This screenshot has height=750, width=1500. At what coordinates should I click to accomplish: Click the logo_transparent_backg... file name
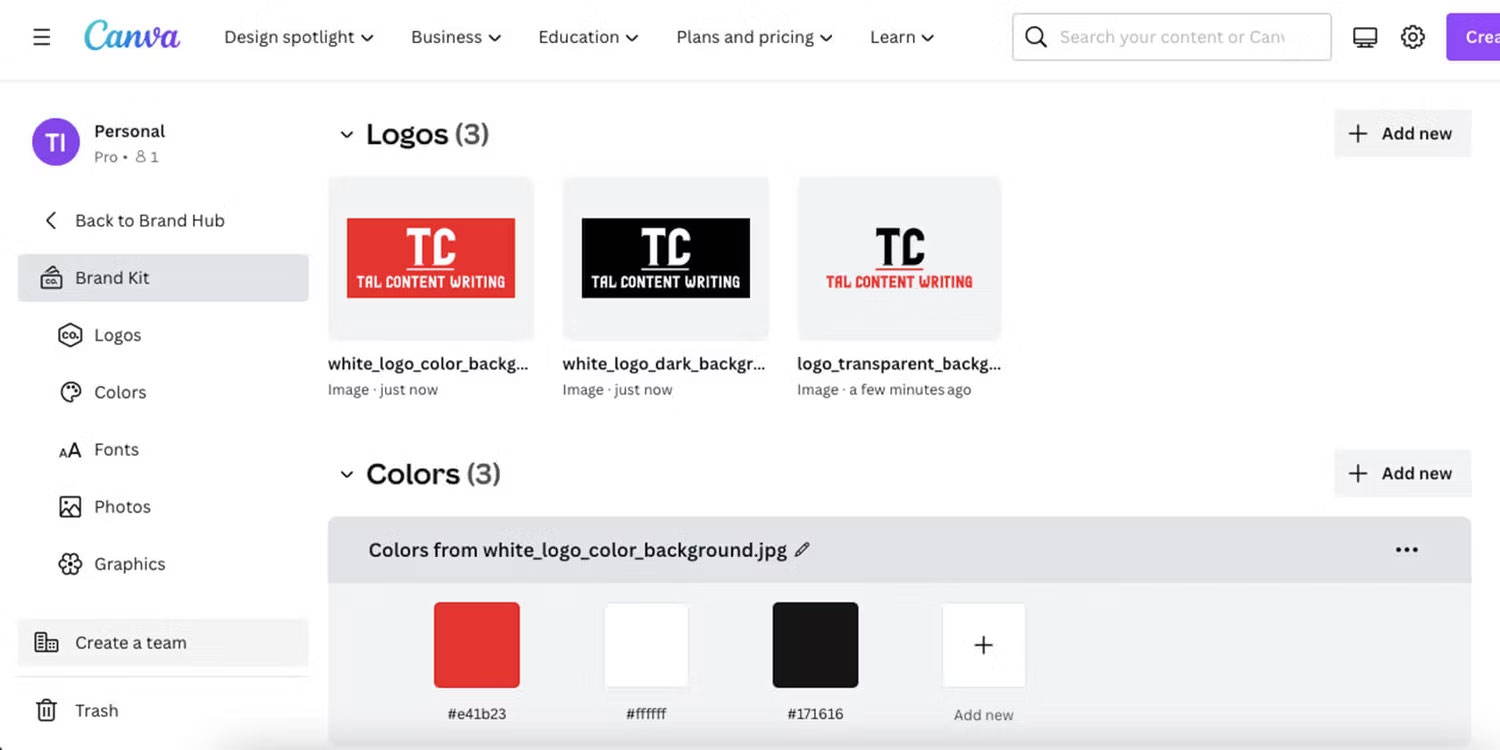(x=899, y=364)
